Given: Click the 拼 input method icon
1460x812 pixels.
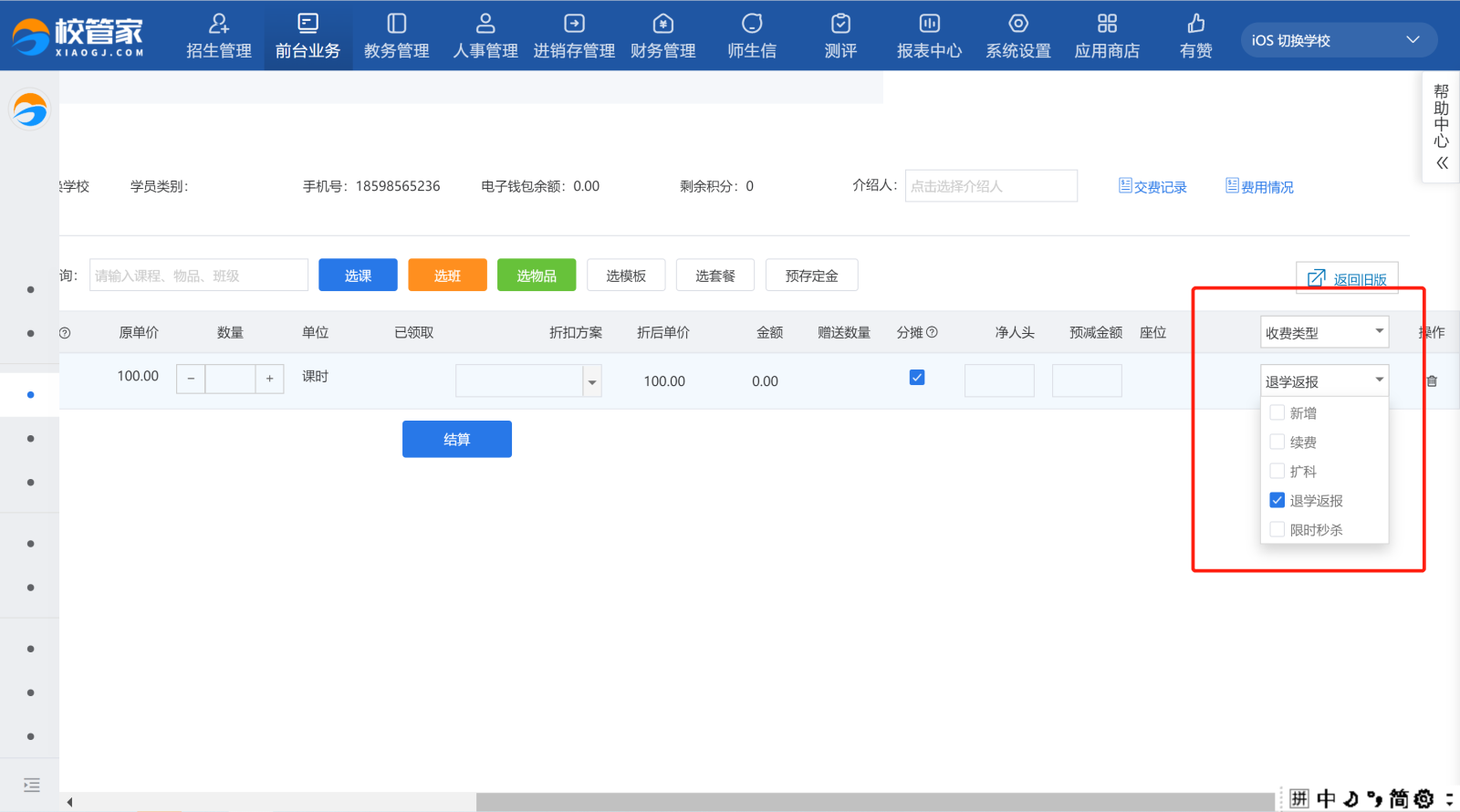Looking at the screenshot, I should click(1299, 799).
